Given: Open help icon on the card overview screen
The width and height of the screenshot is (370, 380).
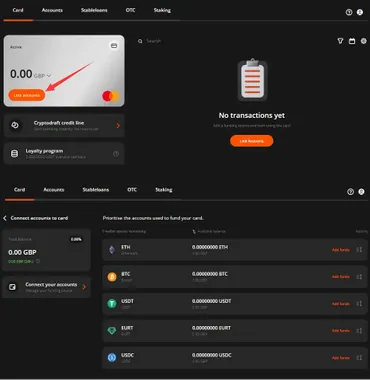Looking at the screenshot, I should [349, 12].
